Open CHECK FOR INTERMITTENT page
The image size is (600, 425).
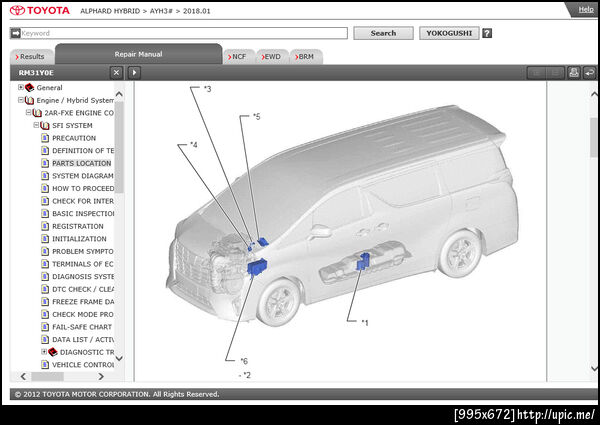[83, 201]
